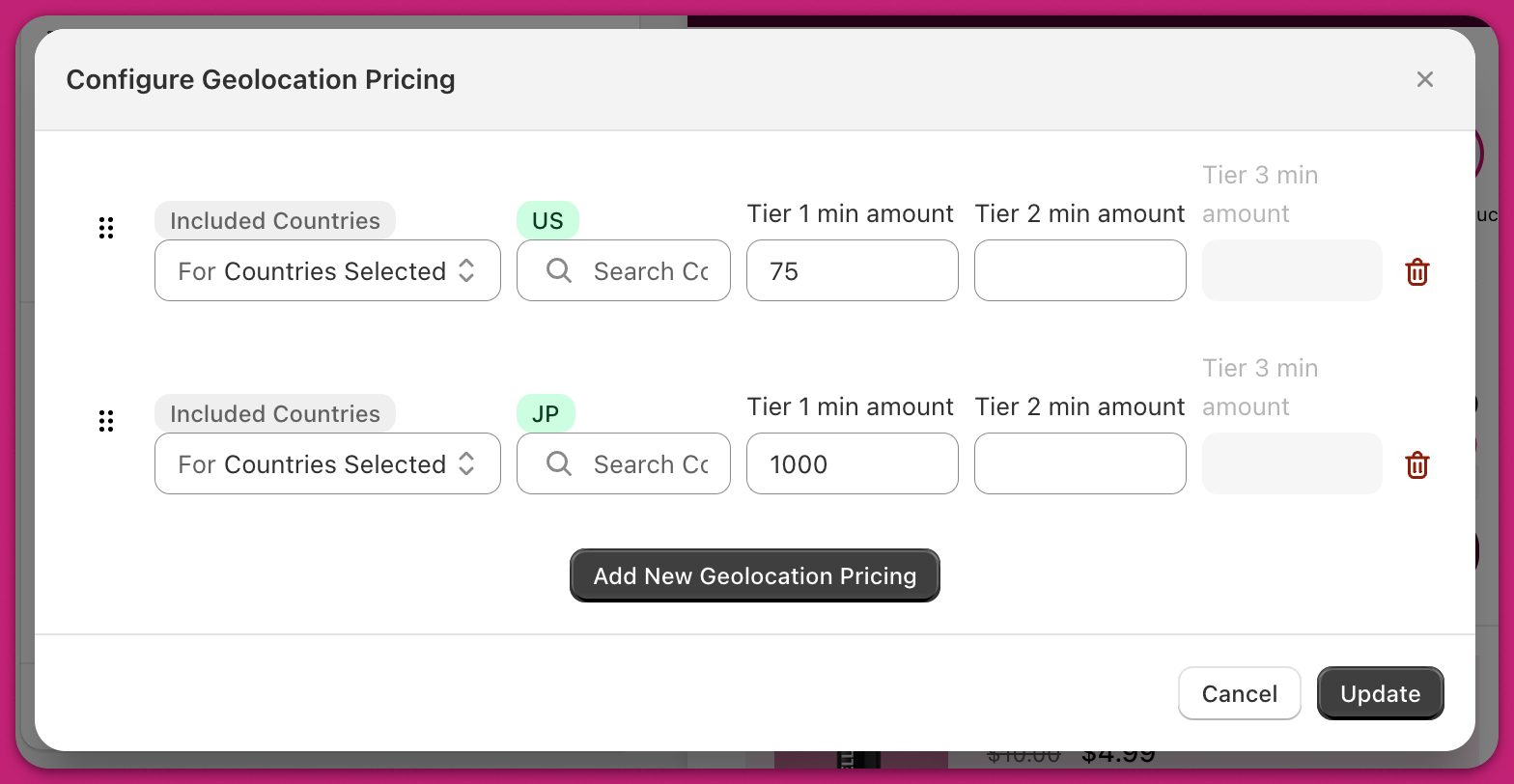Delete the JP geolocation pricing row
The image size is (1514, 784).
pyautogui.click(x=1416, y=464)
